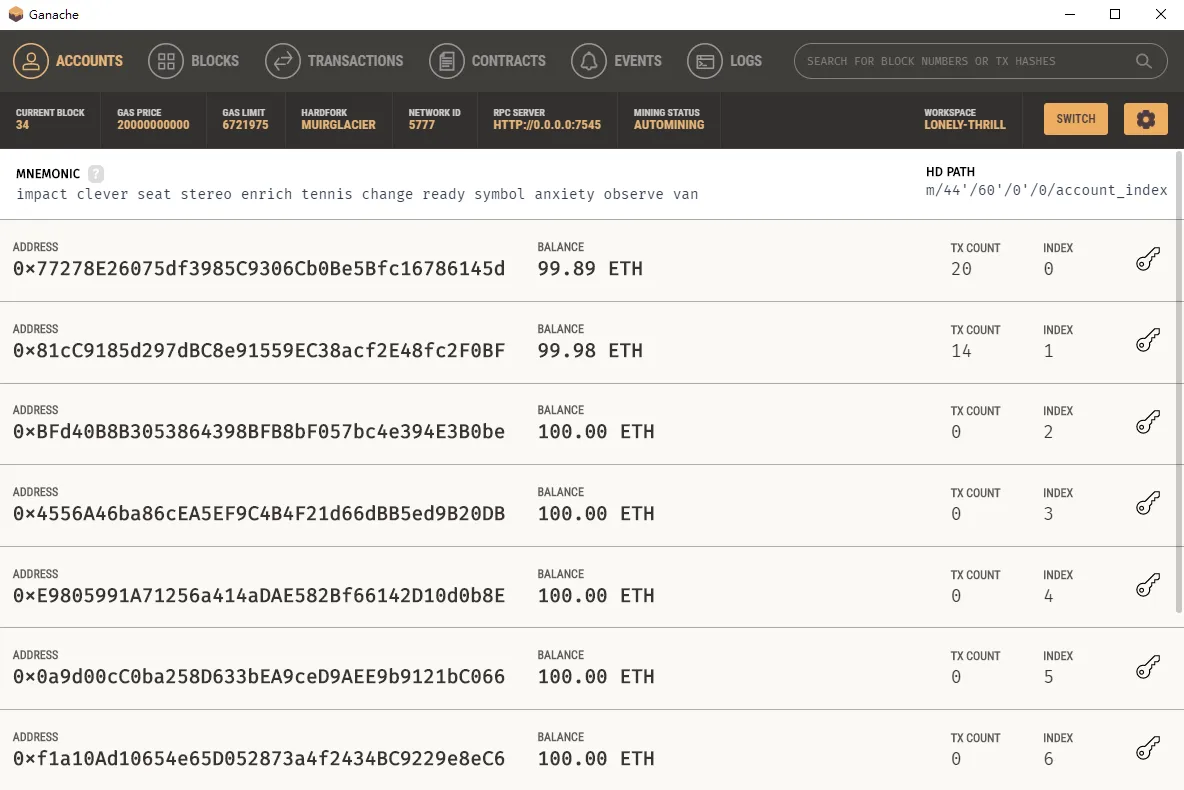1184x790 pixels.
Task: Select the first account address text
Action: point(259,269)
